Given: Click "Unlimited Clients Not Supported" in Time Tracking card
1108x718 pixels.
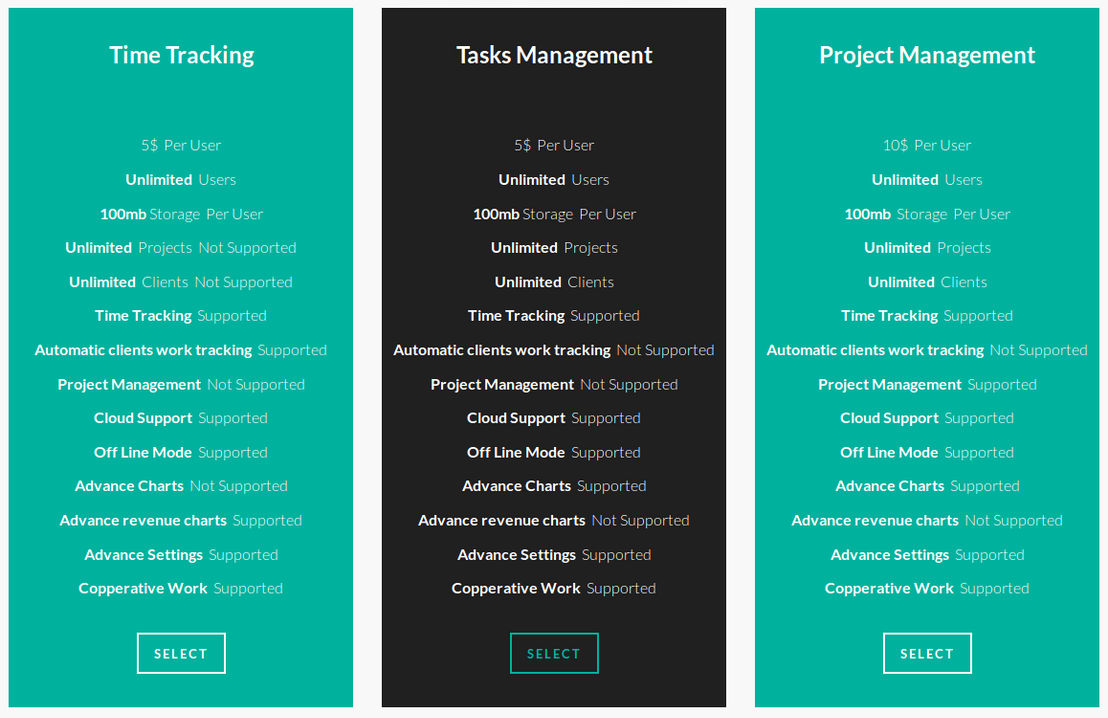Looking at the screenshot, I should tap(181, 282).
